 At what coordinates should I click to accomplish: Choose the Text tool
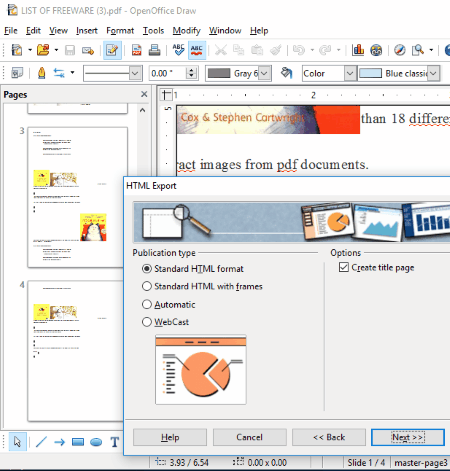pos(115,442)
